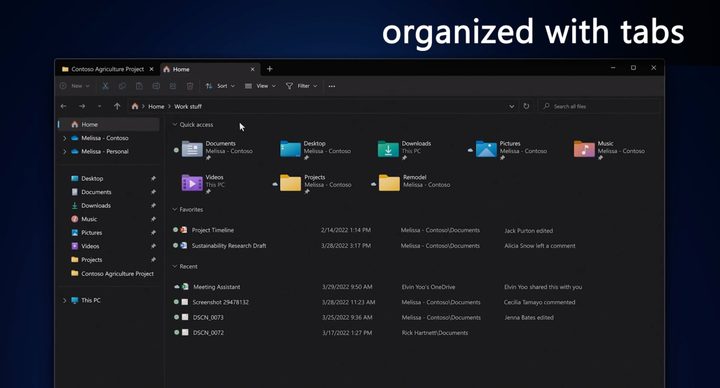This screenshot has height=388, width=720.
Task: Click the Cut scissors icon in toolbar
Action: point(105,86)
